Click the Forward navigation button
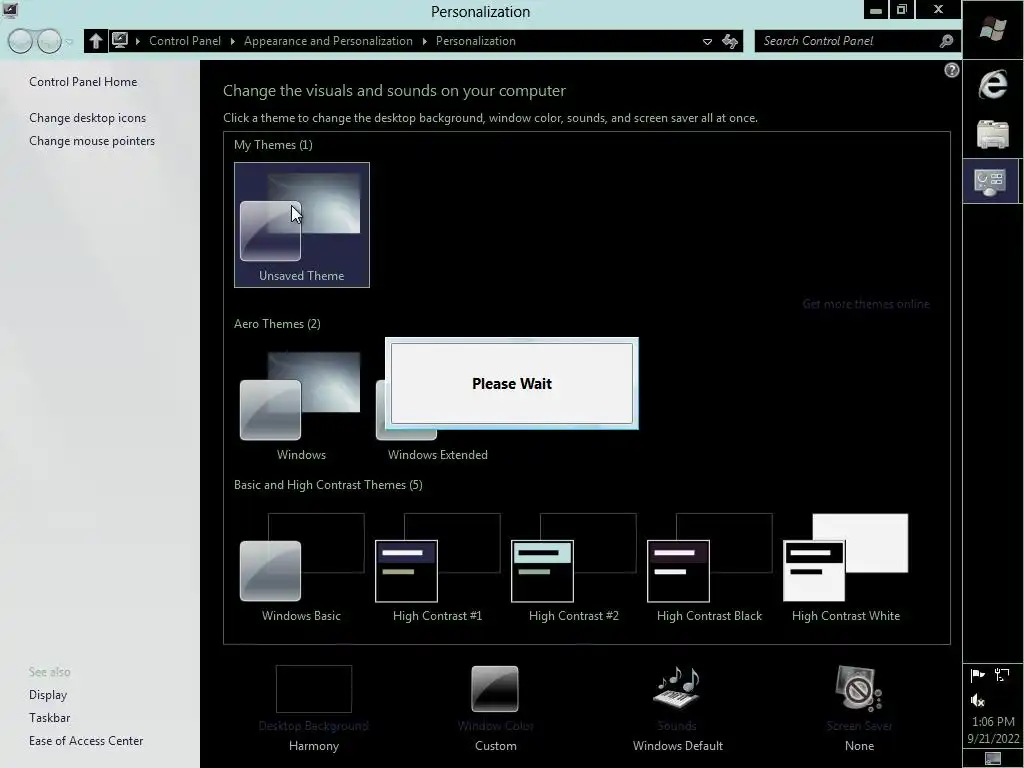1024x768 pixels. 49,41
